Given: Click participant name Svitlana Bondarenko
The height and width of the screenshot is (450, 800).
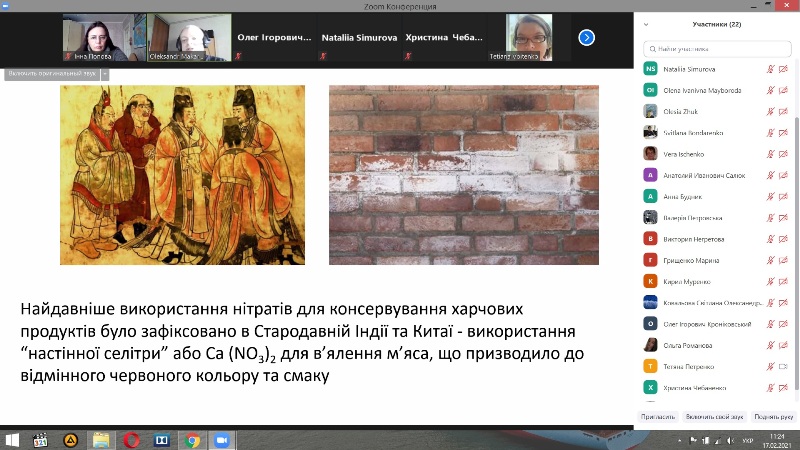Looking at the screenshot, I should point(693,133).
